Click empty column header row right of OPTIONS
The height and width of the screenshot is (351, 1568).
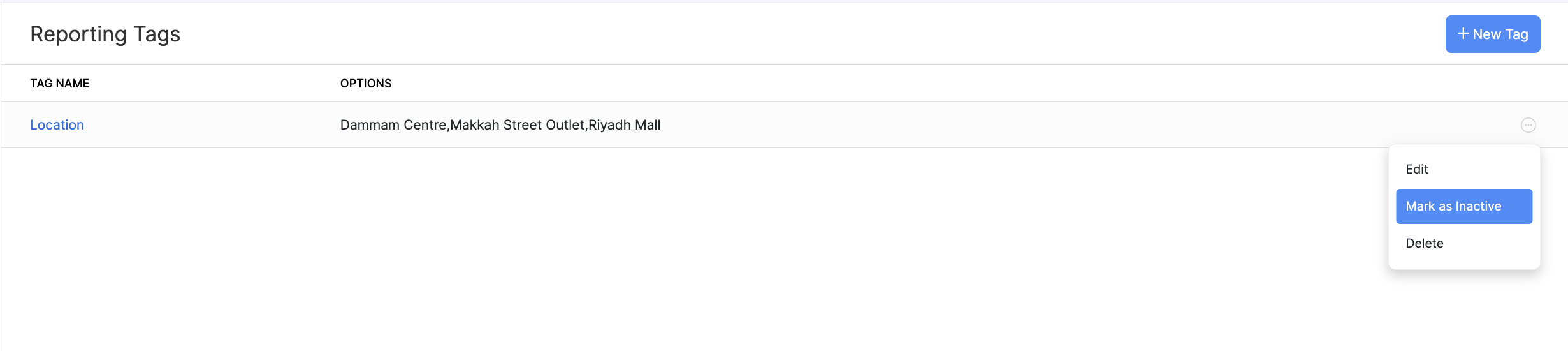pyautogui.click(x=892, y=84)
